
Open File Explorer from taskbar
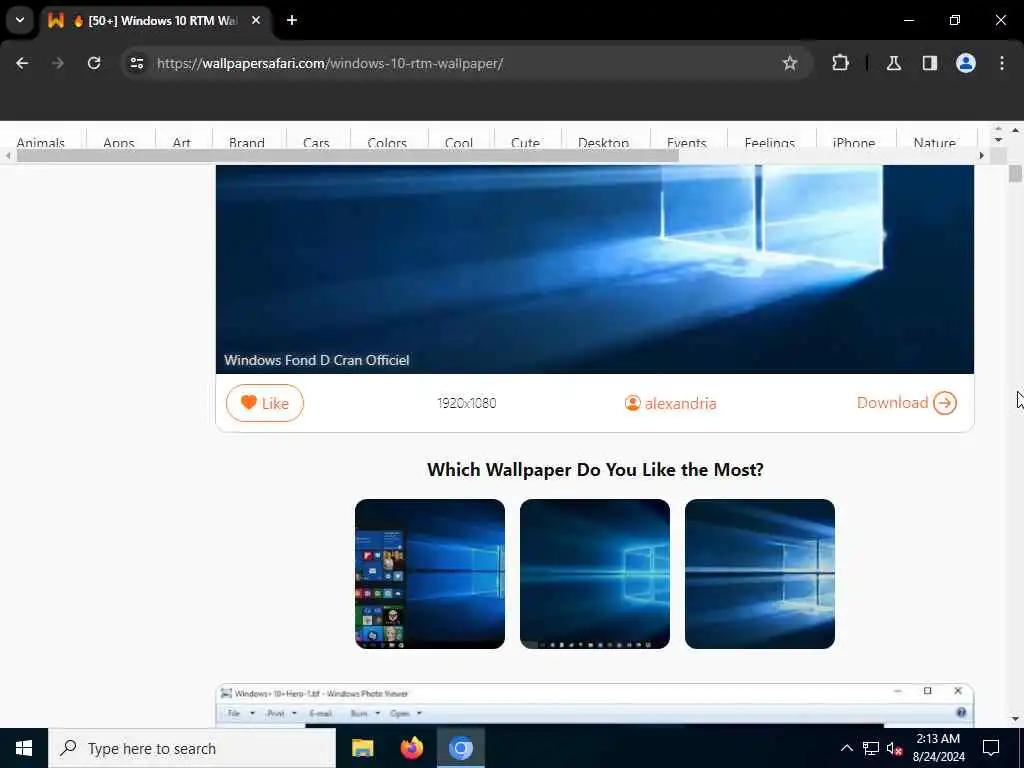(362, 748)
